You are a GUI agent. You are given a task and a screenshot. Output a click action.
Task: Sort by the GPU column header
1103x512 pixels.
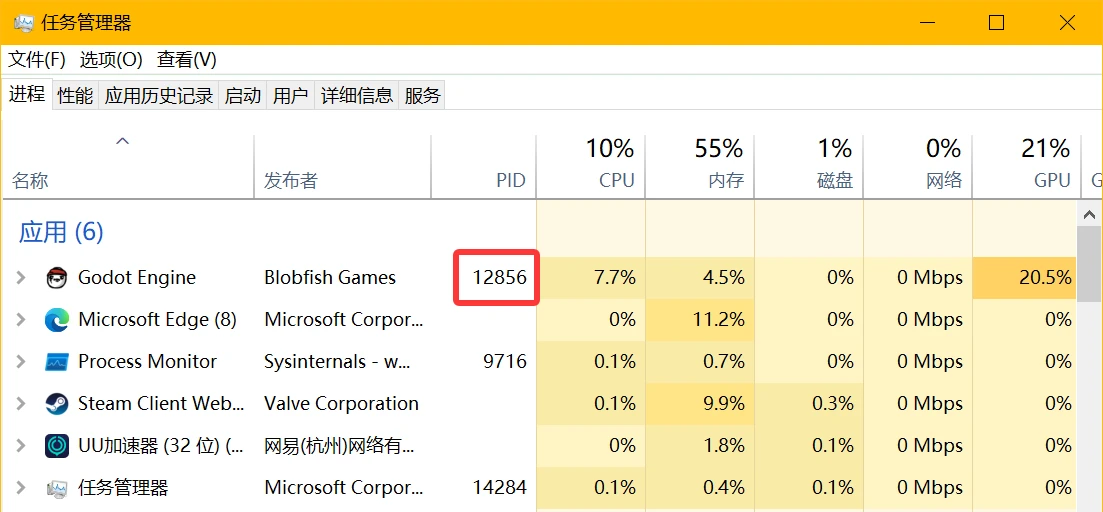1026,167
